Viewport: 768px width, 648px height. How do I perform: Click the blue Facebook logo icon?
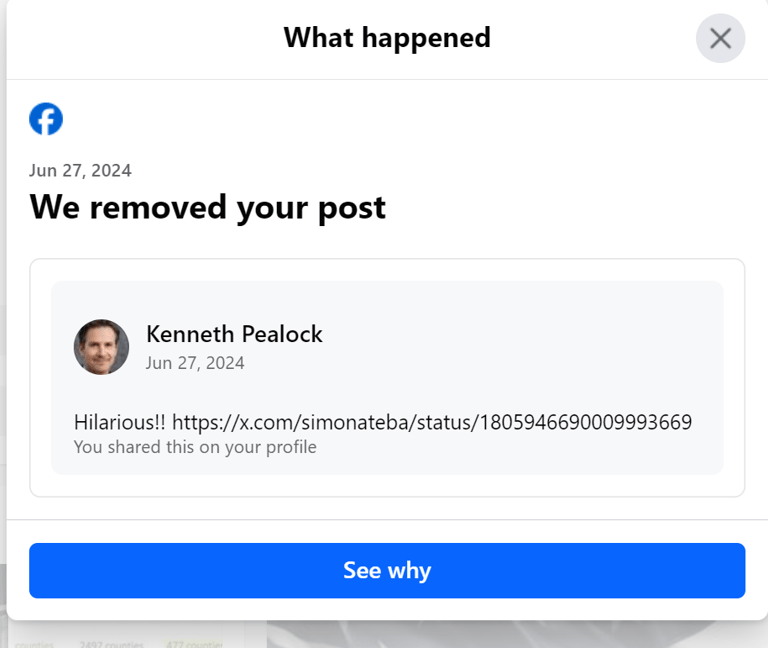[x=46, y=119]
